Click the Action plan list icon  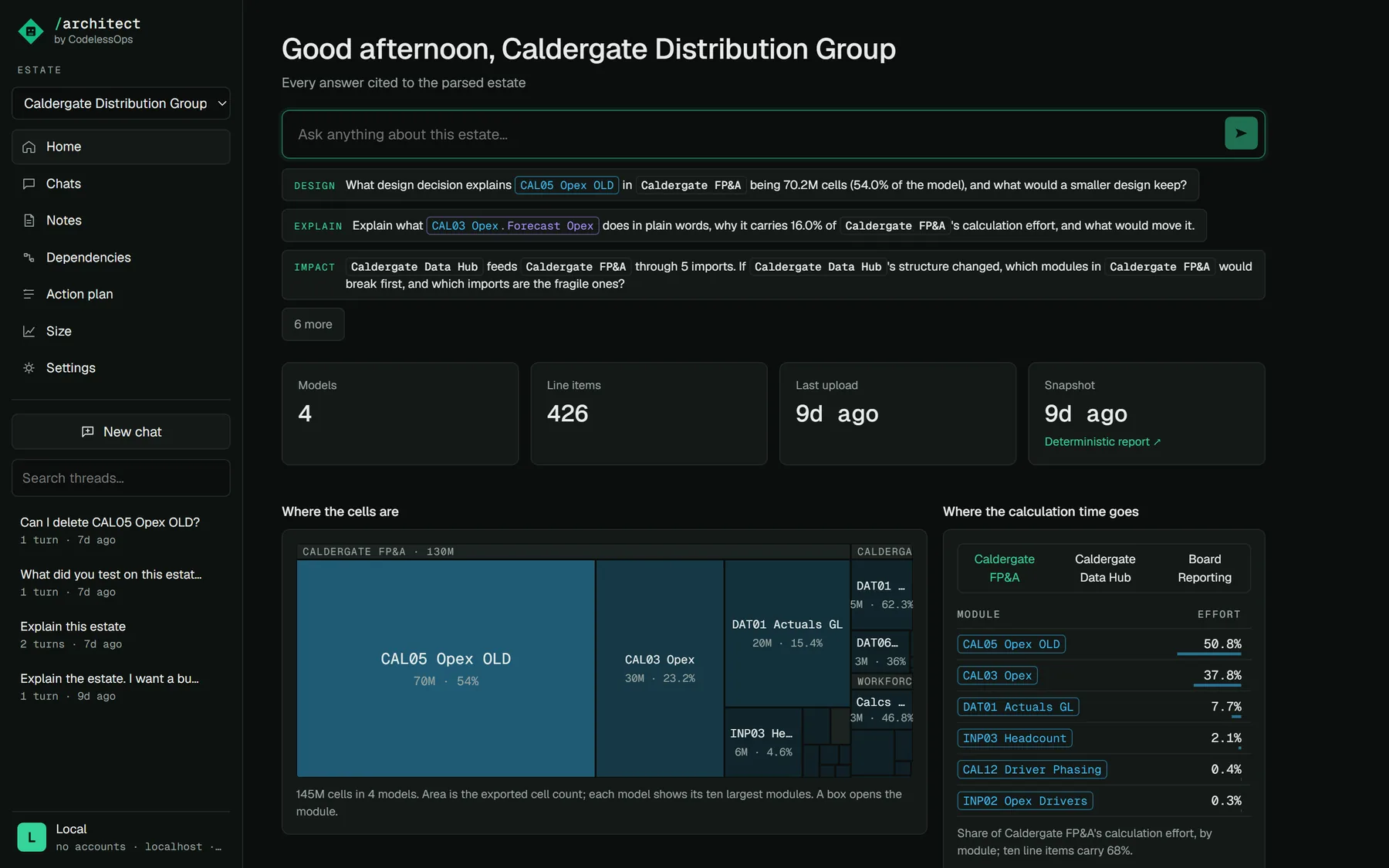coord(29,294)
